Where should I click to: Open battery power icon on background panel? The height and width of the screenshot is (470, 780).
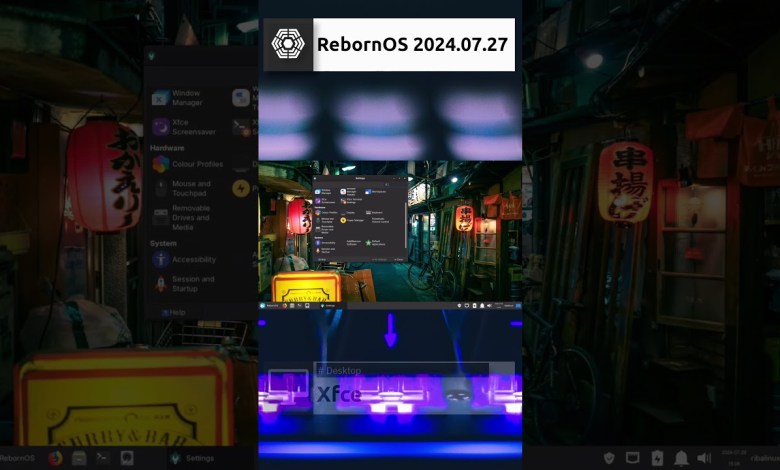pos(657,458)
